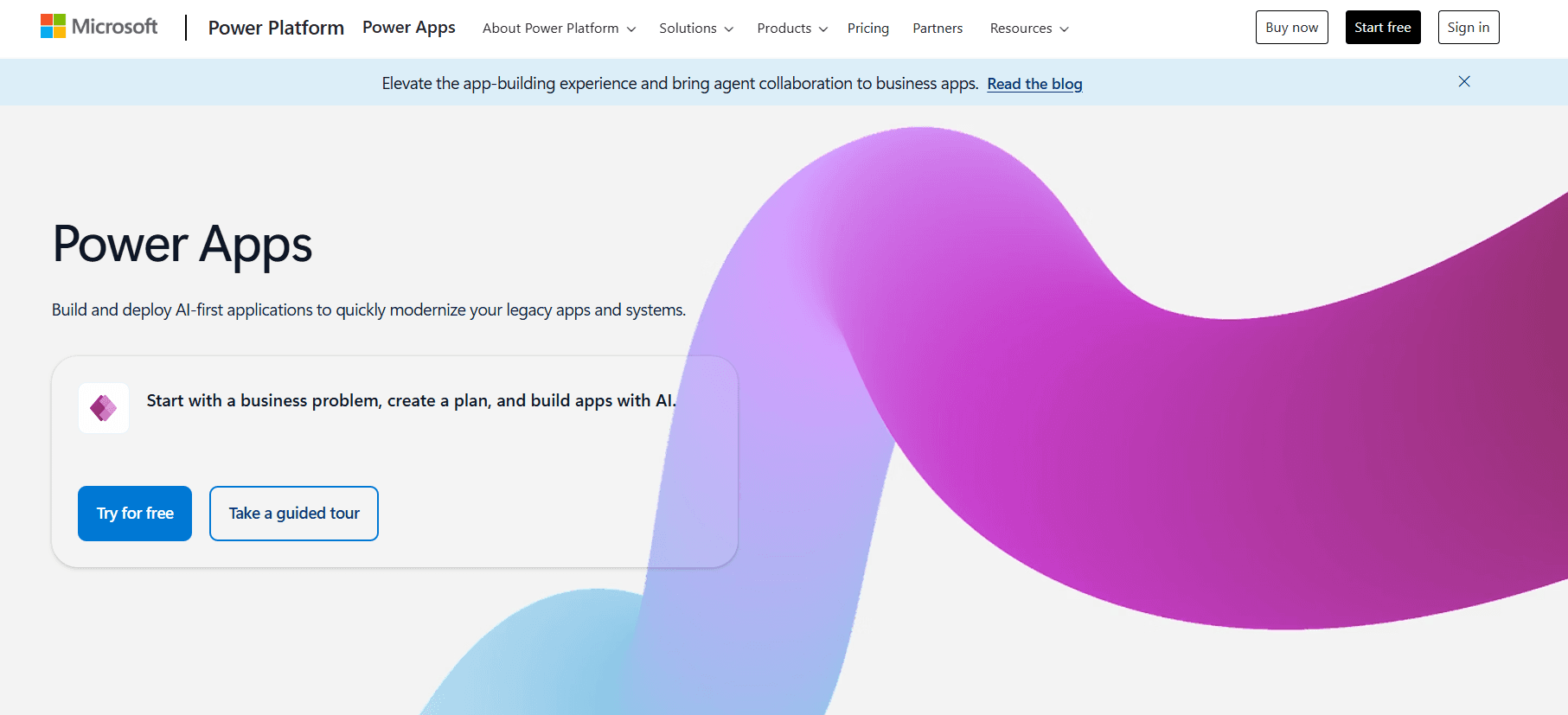Viewport: 1568px width, 715px height.
Task: Expand About Power Platform menu
Action: click(559, 29)
